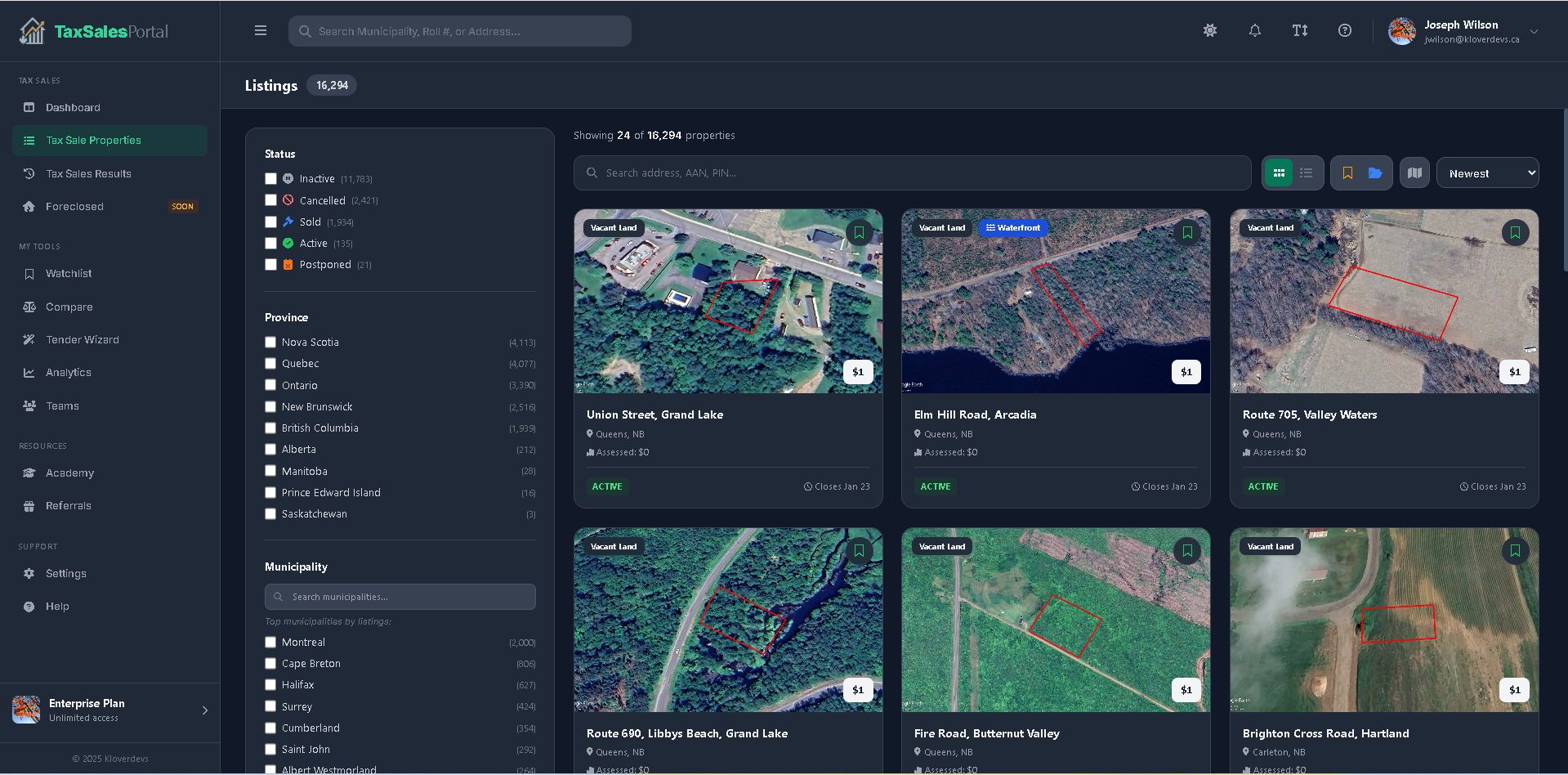The image size is (1568, 775).
Task: Go to Analytics in the sidebar
Action: (69, 373)
